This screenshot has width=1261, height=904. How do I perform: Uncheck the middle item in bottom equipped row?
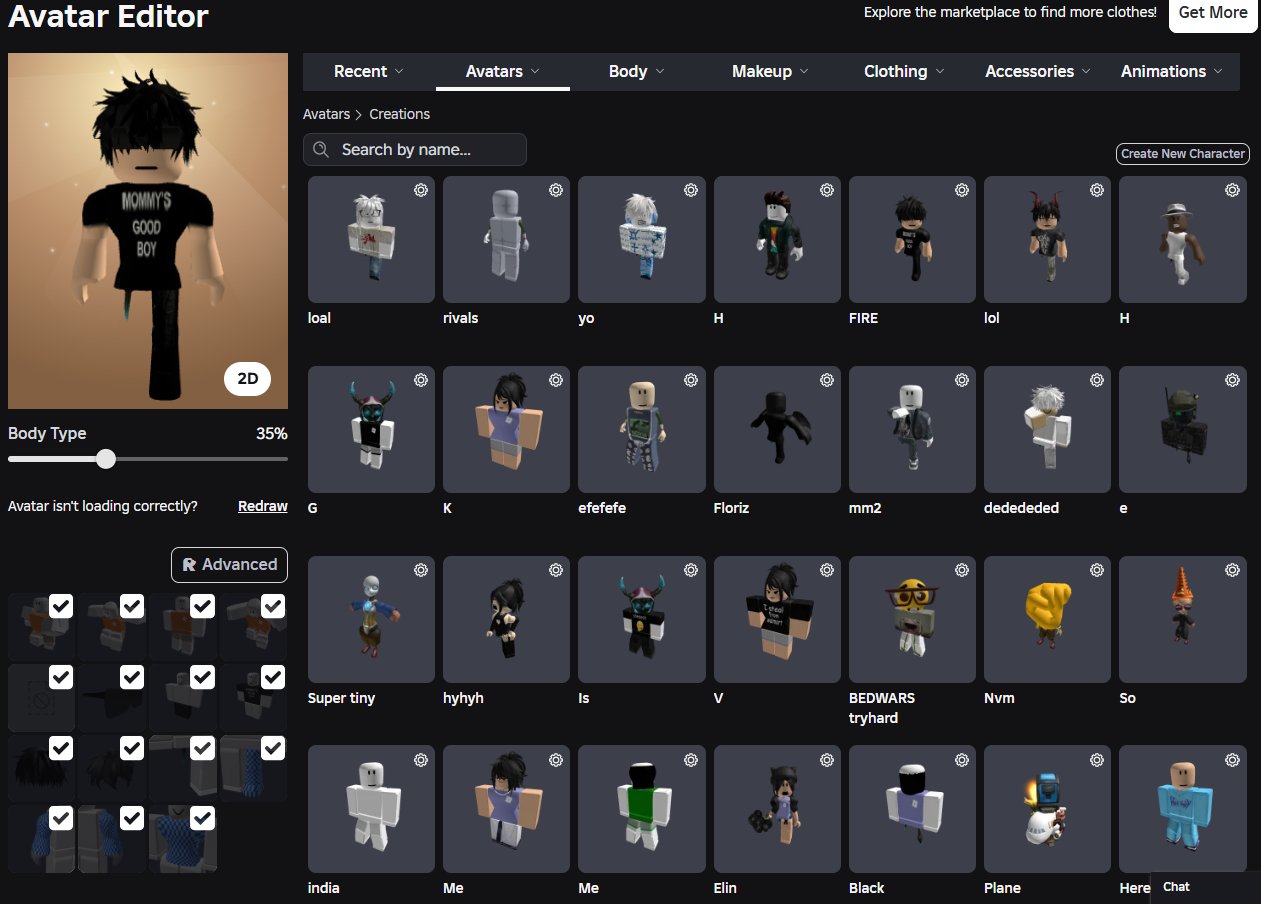(x=132, y=818)
